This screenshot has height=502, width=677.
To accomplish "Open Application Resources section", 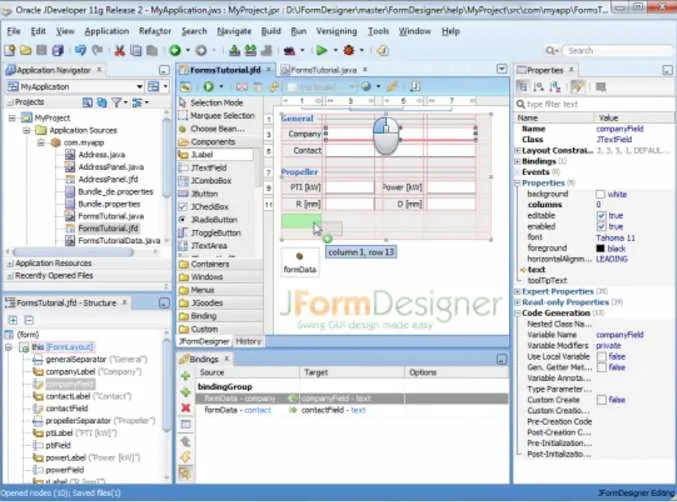I will pos(54,263).
